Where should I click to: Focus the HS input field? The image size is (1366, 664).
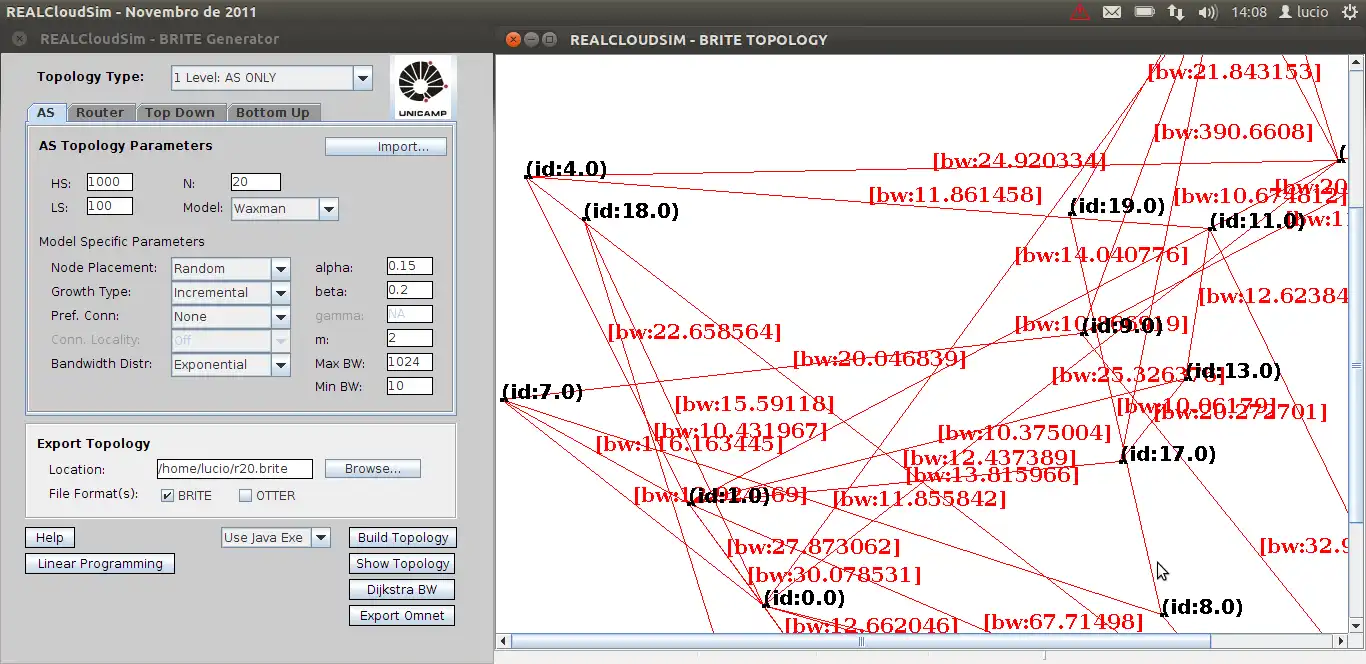pyautogui.click(x=109, y=182)
